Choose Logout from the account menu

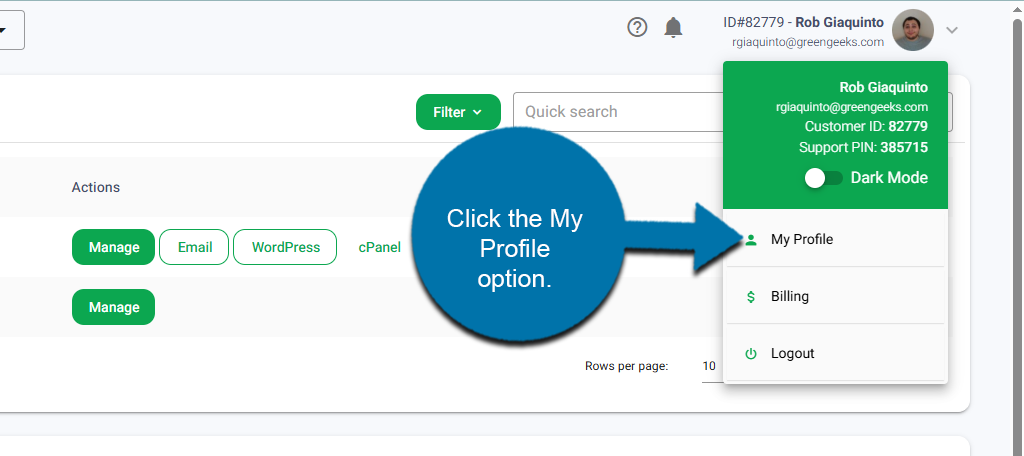(x=792, y=354)
